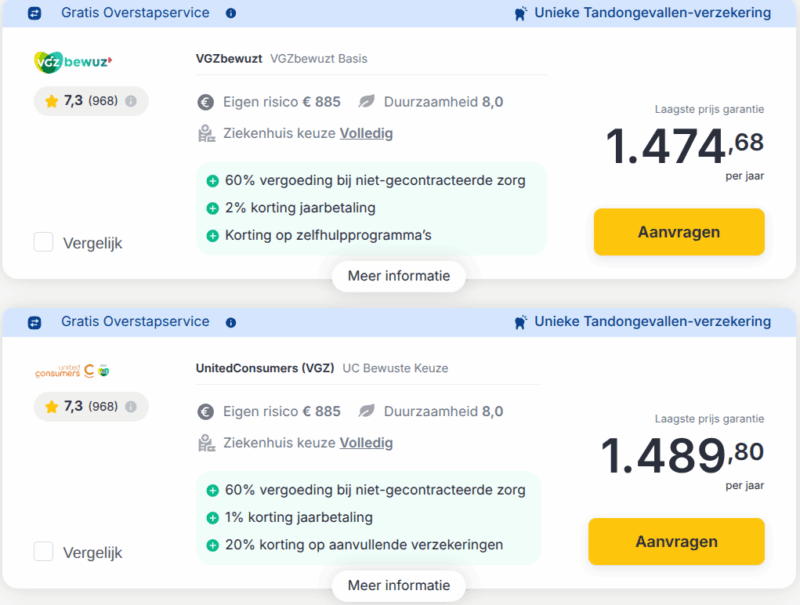Click info icon next to UnitedConsumers 7,3 rating
800x605 pixels.
[131, 407]
